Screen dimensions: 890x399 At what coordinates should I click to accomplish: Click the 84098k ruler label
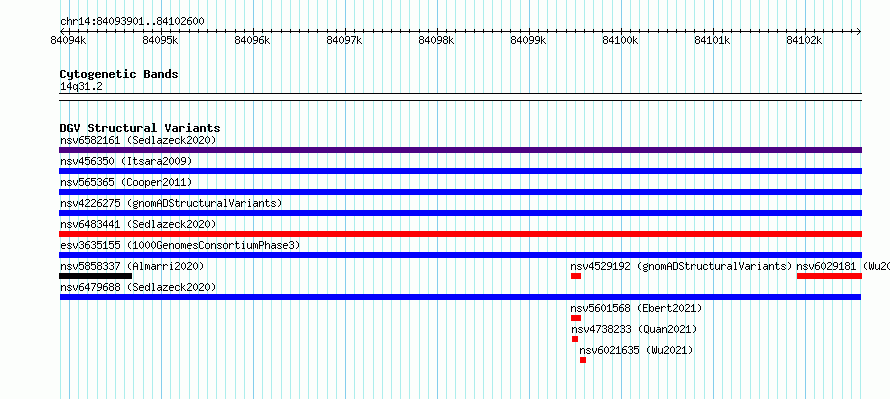coord(436,41)
